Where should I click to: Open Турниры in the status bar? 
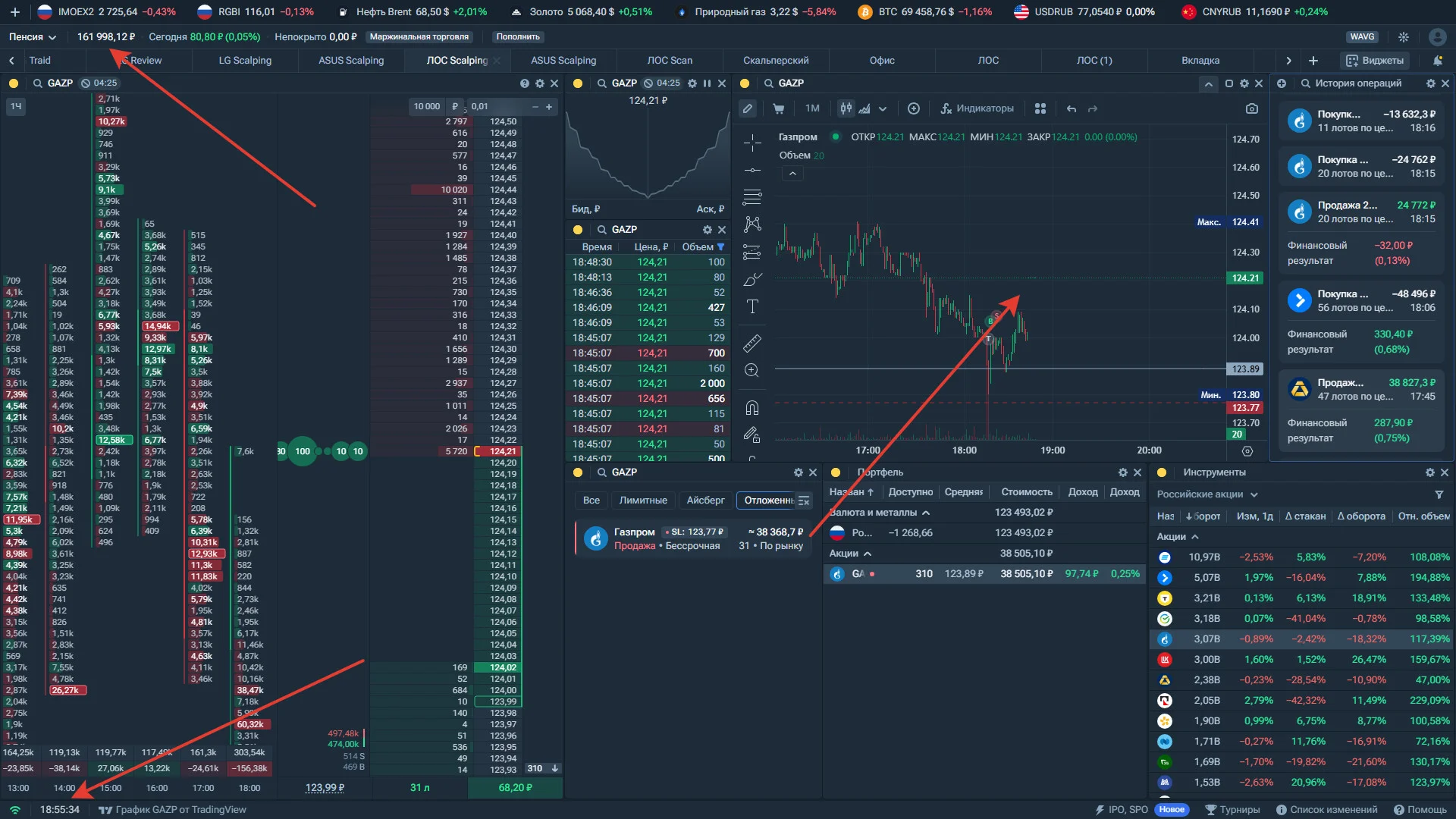(1233, 810)
